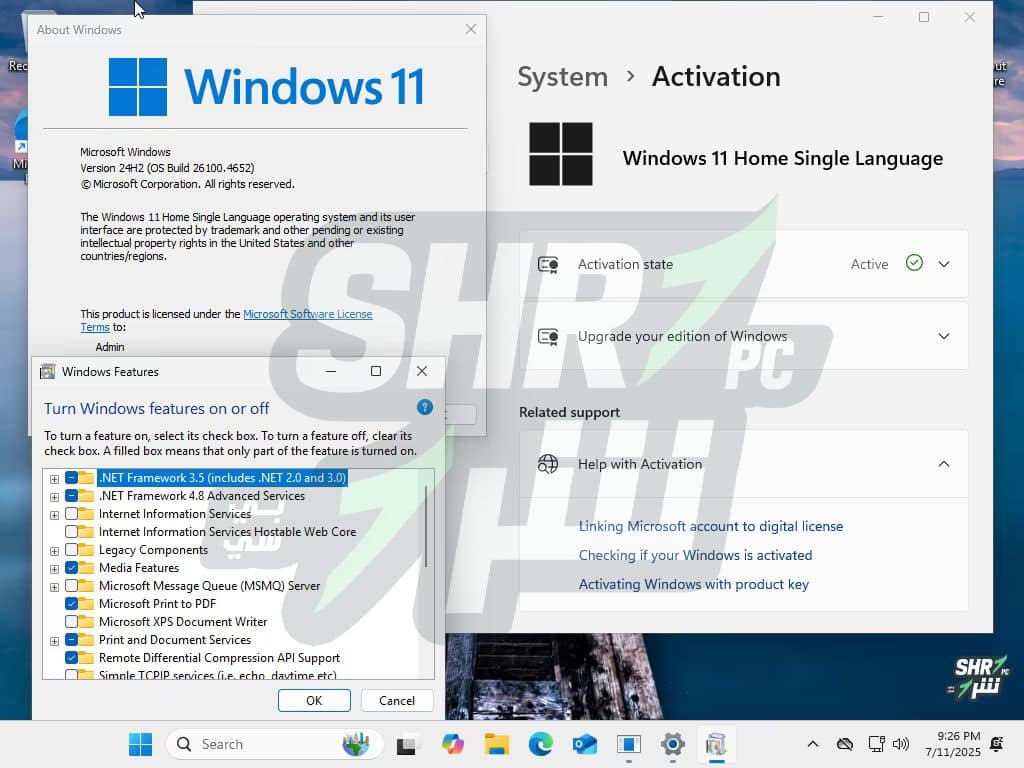Expand the .NET Framework 3.5 tree node
Screen dimensions: 1024x768
[54, 479]
